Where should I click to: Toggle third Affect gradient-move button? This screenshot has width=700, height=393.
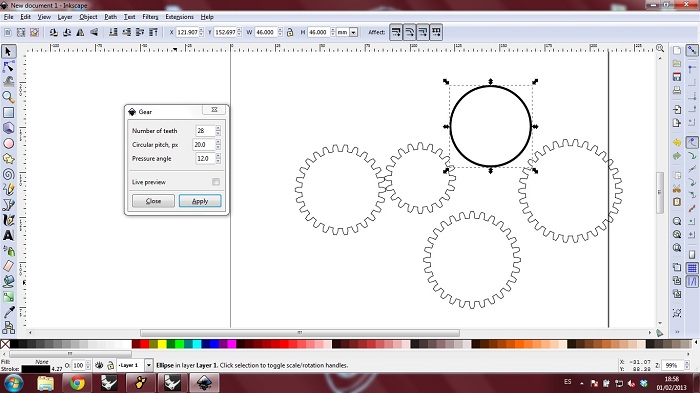422,32
